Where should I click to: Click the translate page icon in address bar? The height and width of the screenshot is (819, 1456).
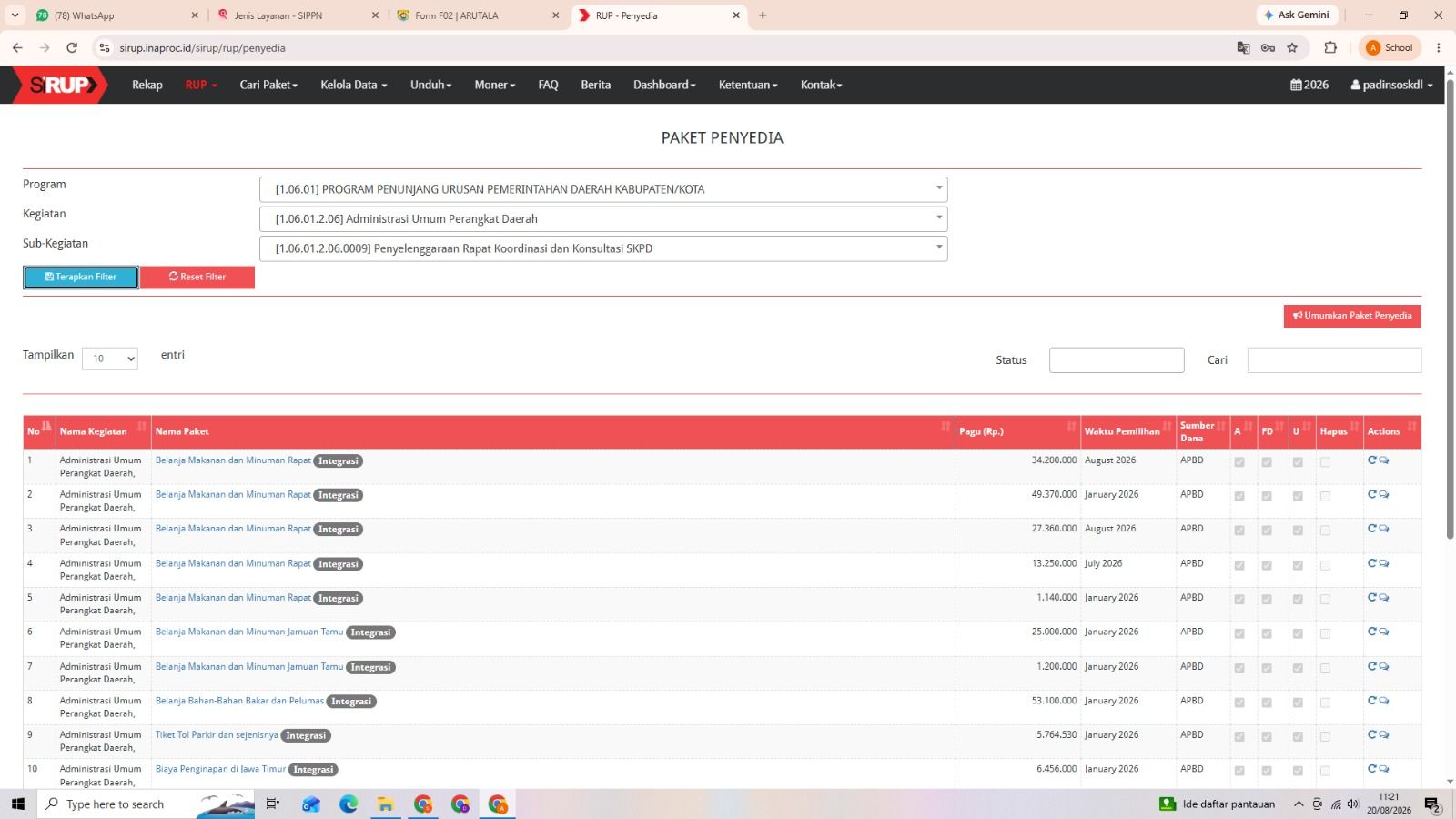point(1243,48)
